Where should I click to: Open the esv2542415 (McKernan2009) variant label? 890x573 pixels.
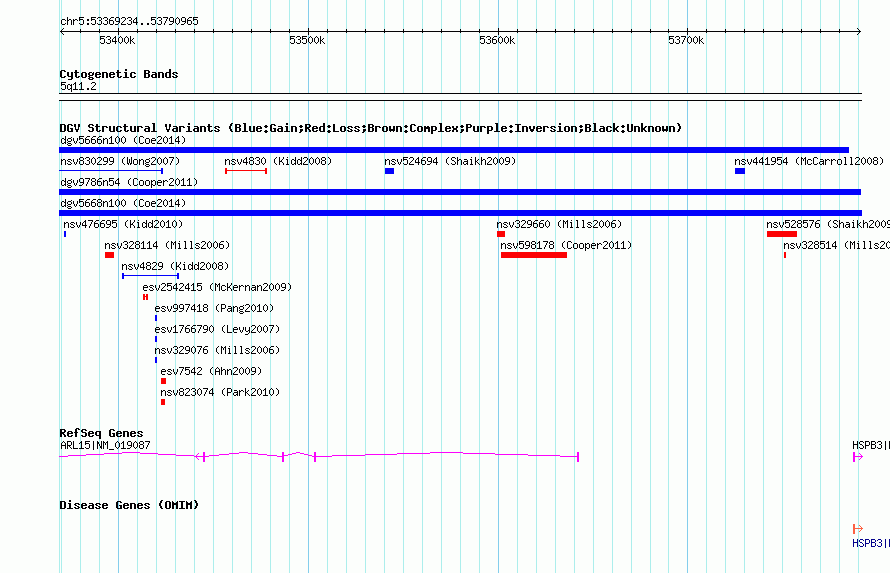pyautogui.click(x=217, y=287)
